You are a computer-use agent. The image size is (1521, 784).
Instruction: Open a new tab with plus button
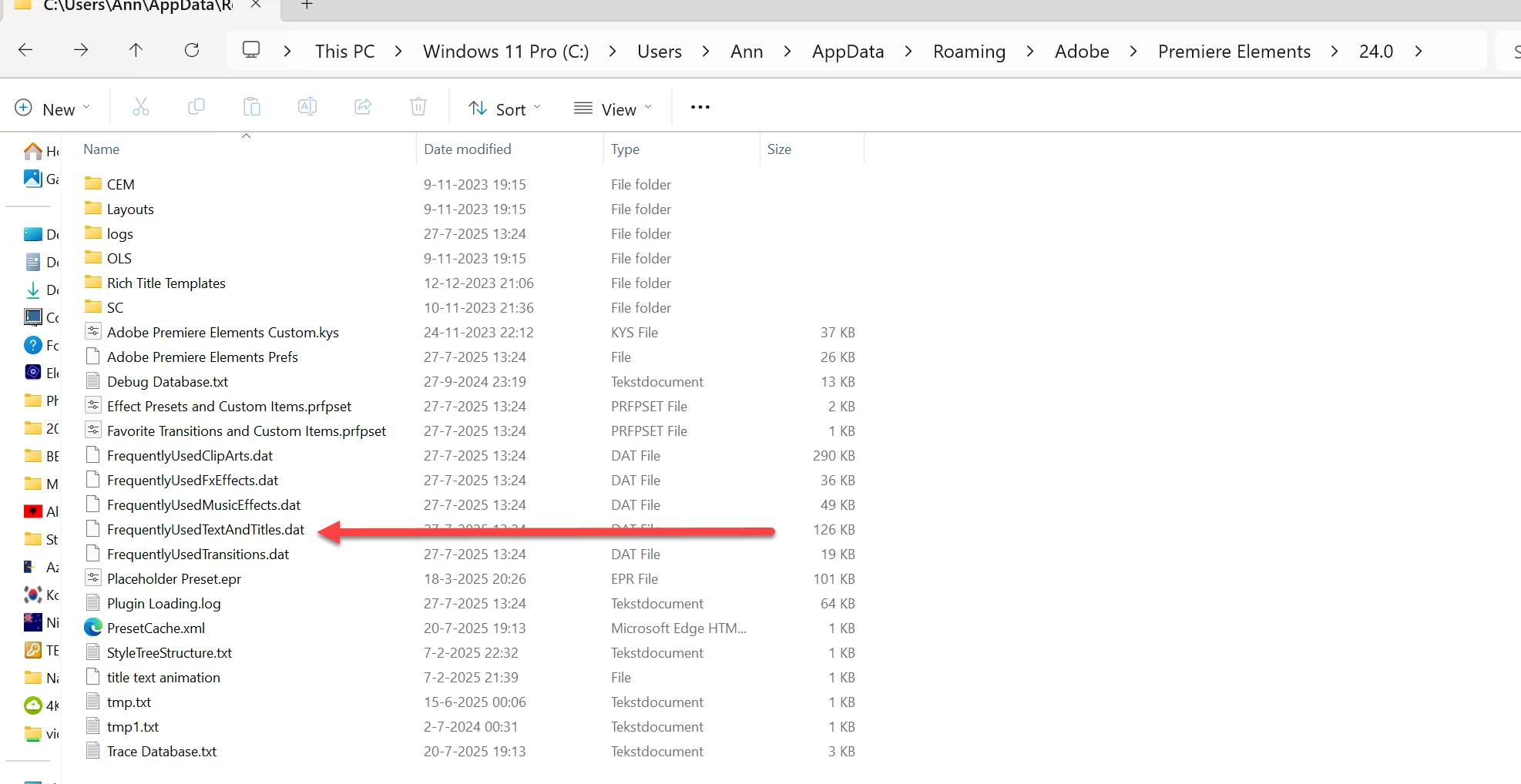click(307, 5)
